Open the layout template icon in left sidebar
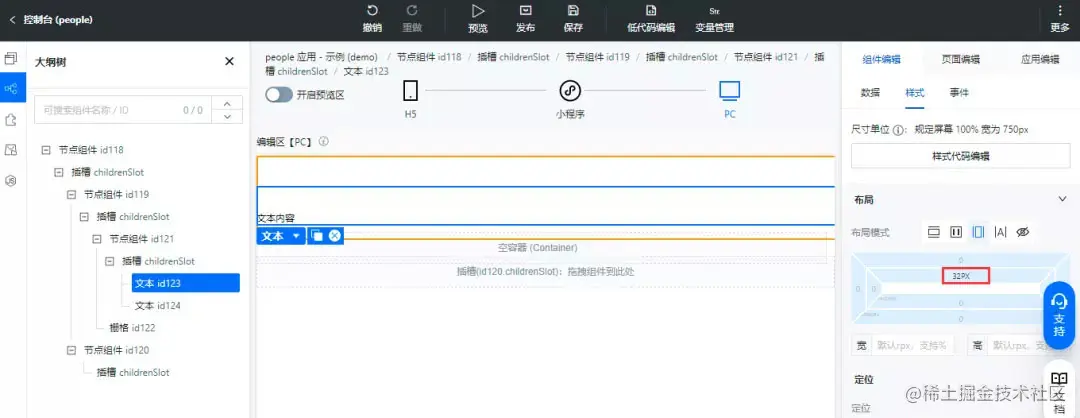 pos(10,149)
